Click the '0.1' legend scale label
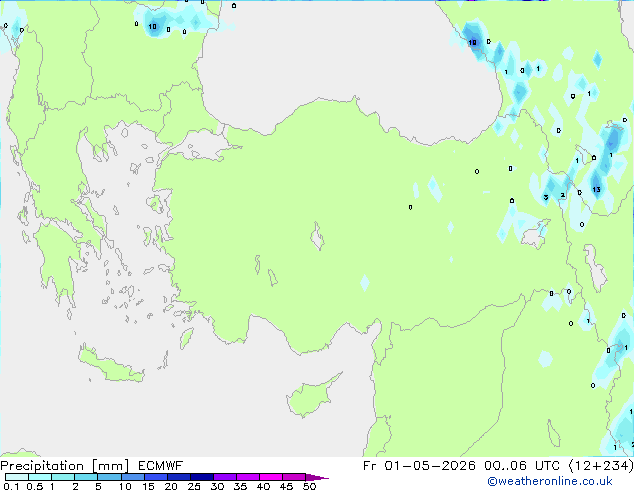 tap(11, 486)
